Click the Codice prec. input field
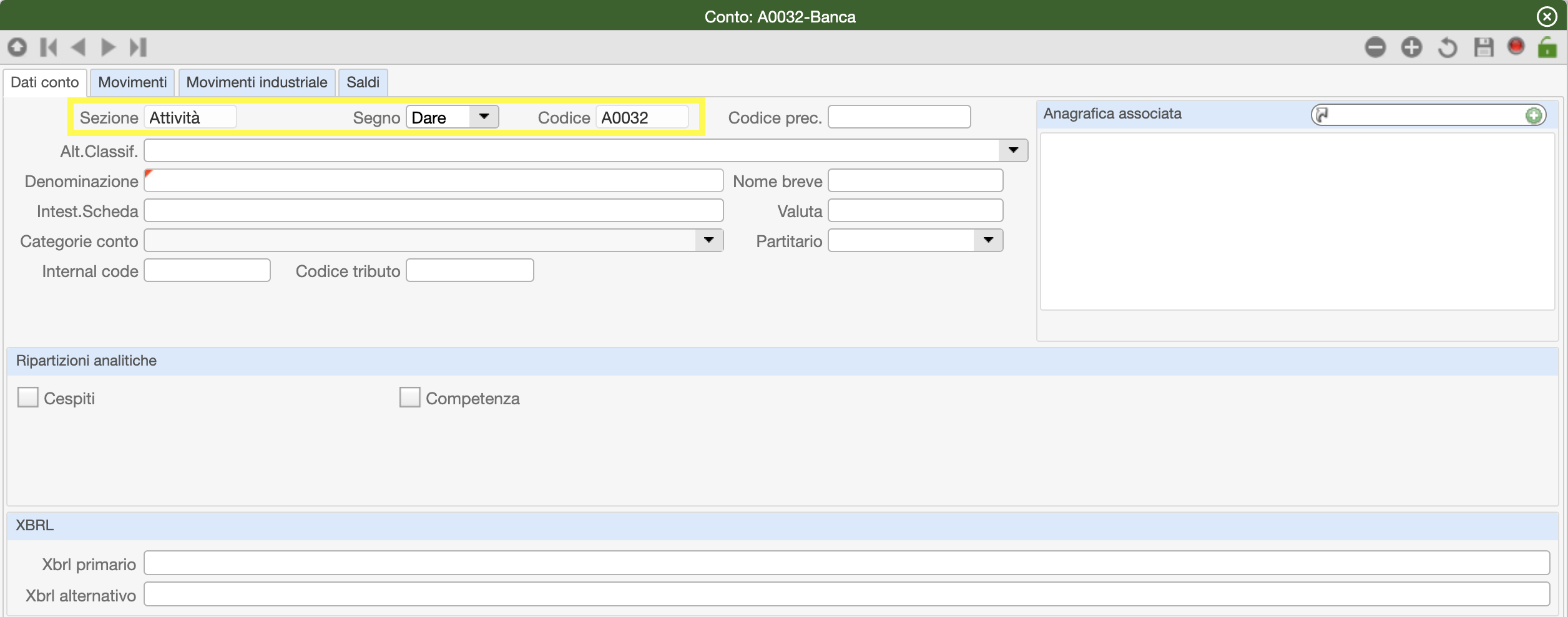This screenshot has width=1568, height=617. click(x=899, y=117)
